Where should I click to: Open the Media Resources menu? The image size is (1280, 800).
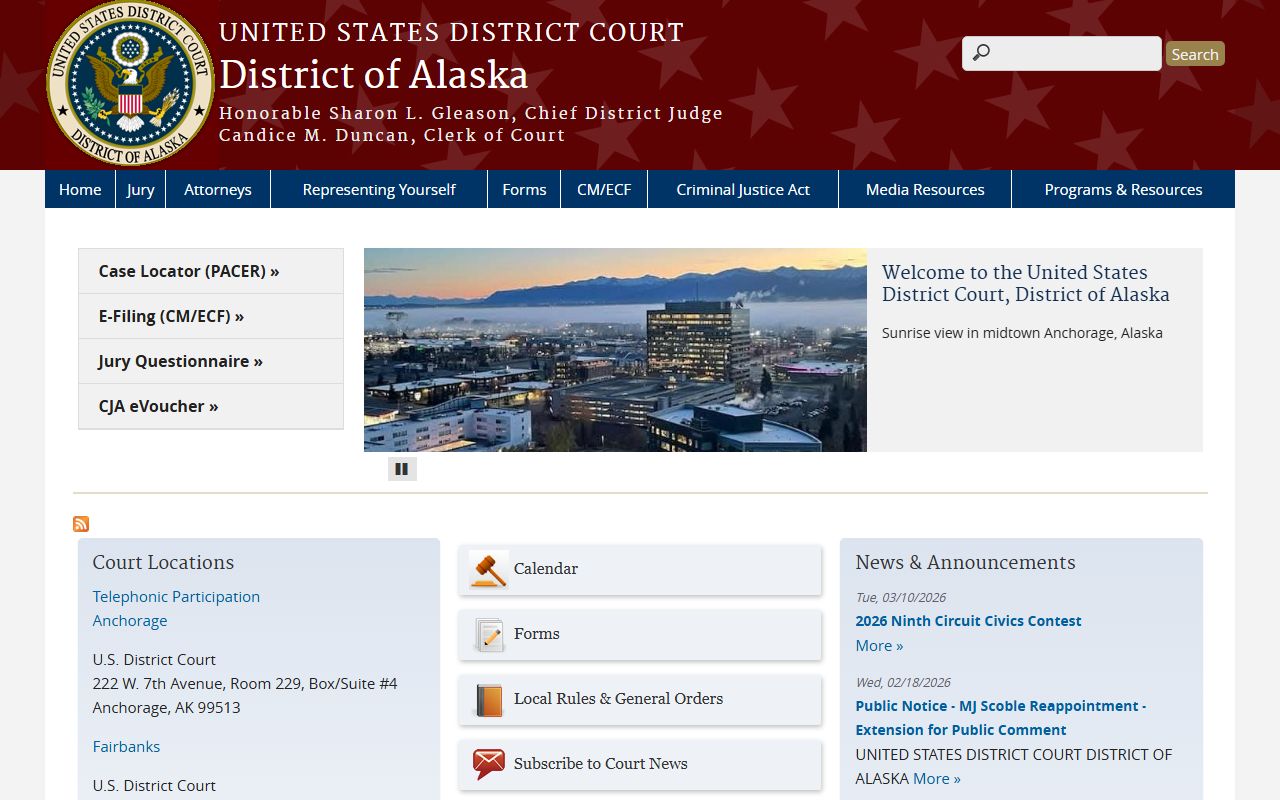pyautogui.click(x=925, y=189)
